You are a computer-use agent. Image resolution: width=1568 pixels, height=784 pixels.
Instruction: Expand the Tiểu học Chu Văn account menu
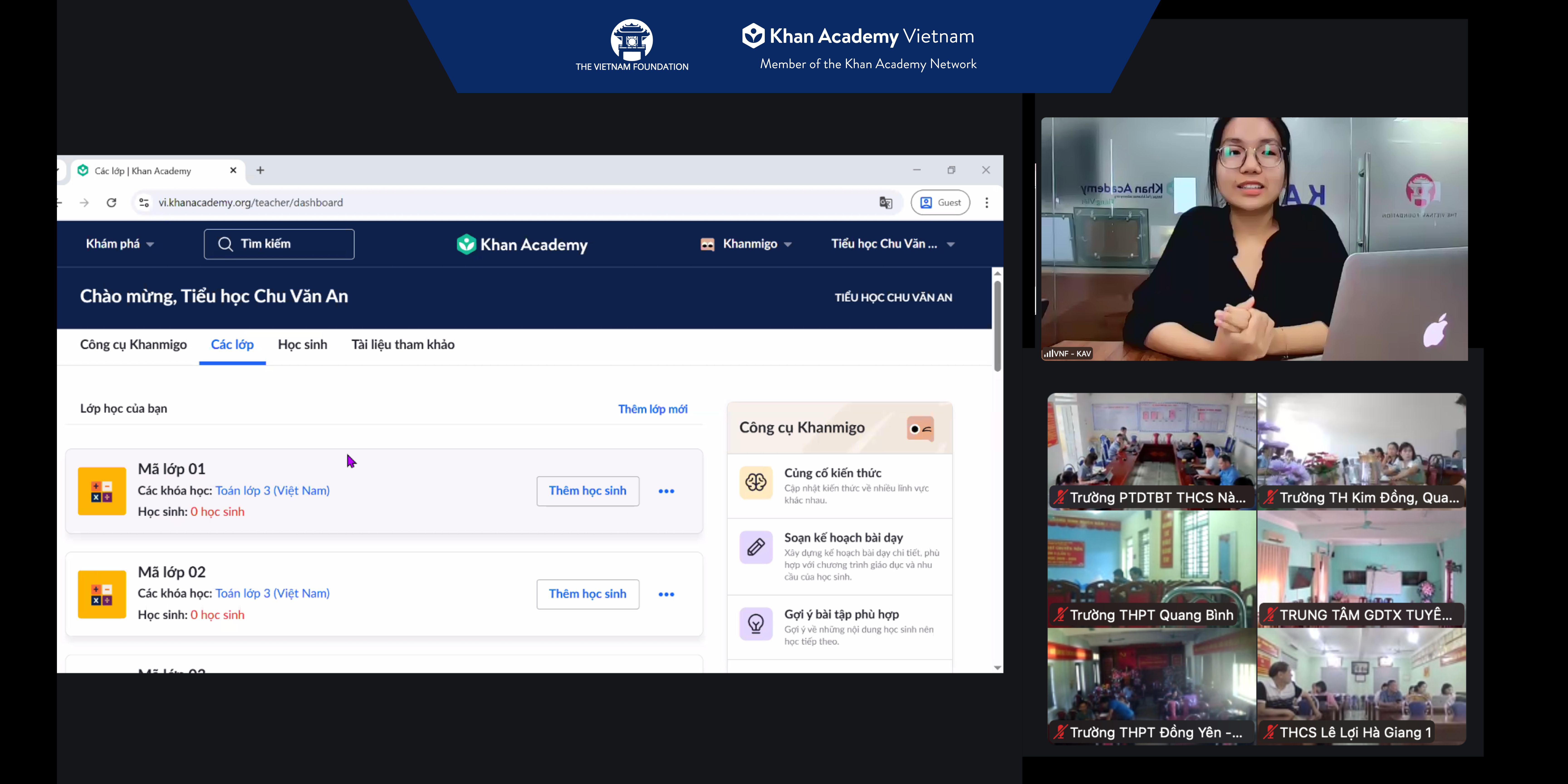click(x=893, y=244)
